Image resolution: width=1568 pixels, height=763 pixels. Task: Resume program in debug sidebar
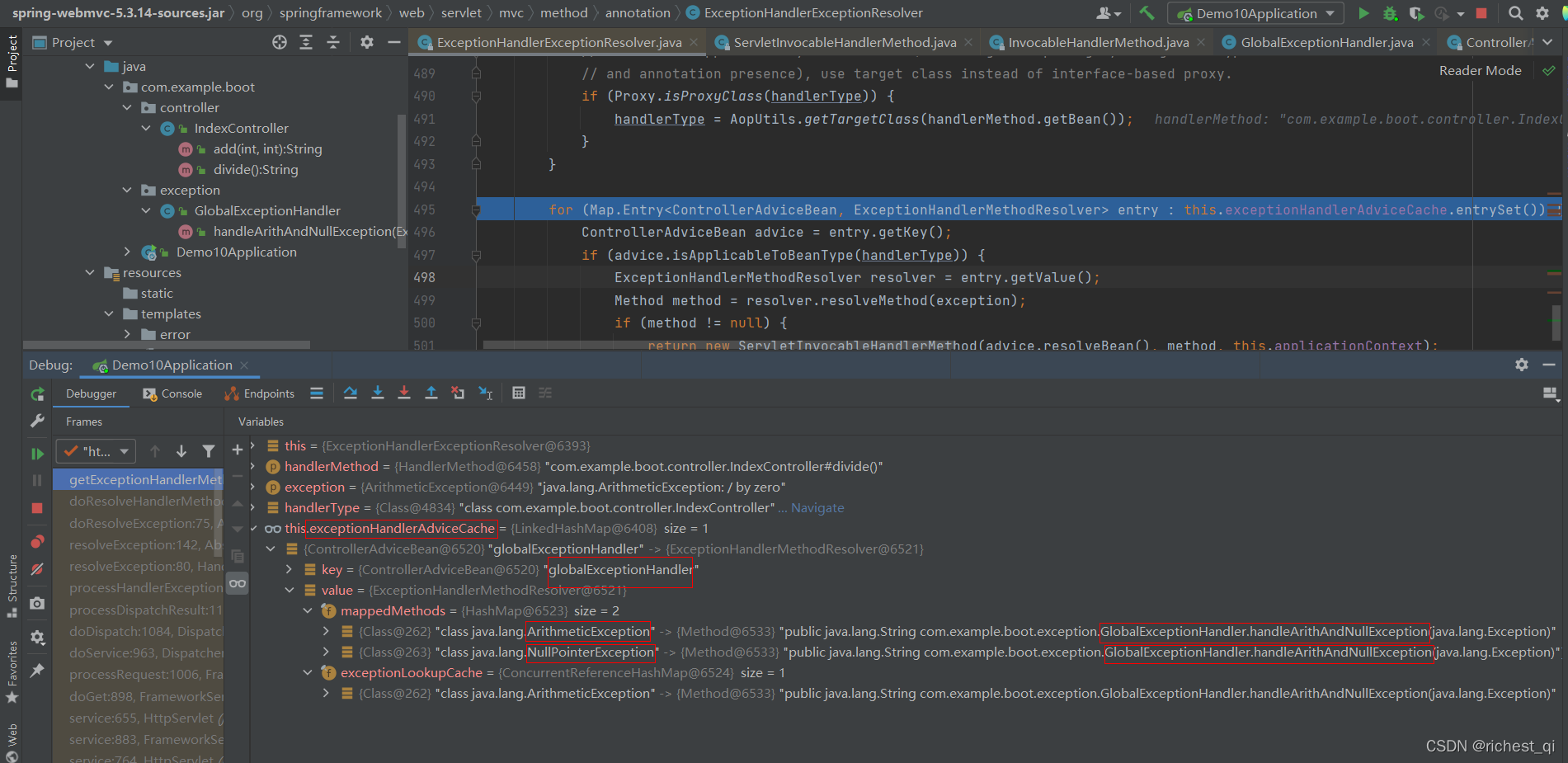pyautogui.click(x=37, y=454)
